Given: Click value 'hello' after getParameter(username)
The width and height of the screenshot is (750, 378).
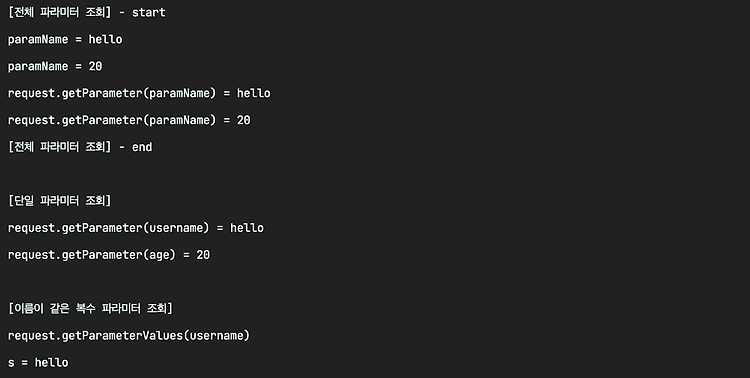Looking at the screenshot, I should coord(247,228).
